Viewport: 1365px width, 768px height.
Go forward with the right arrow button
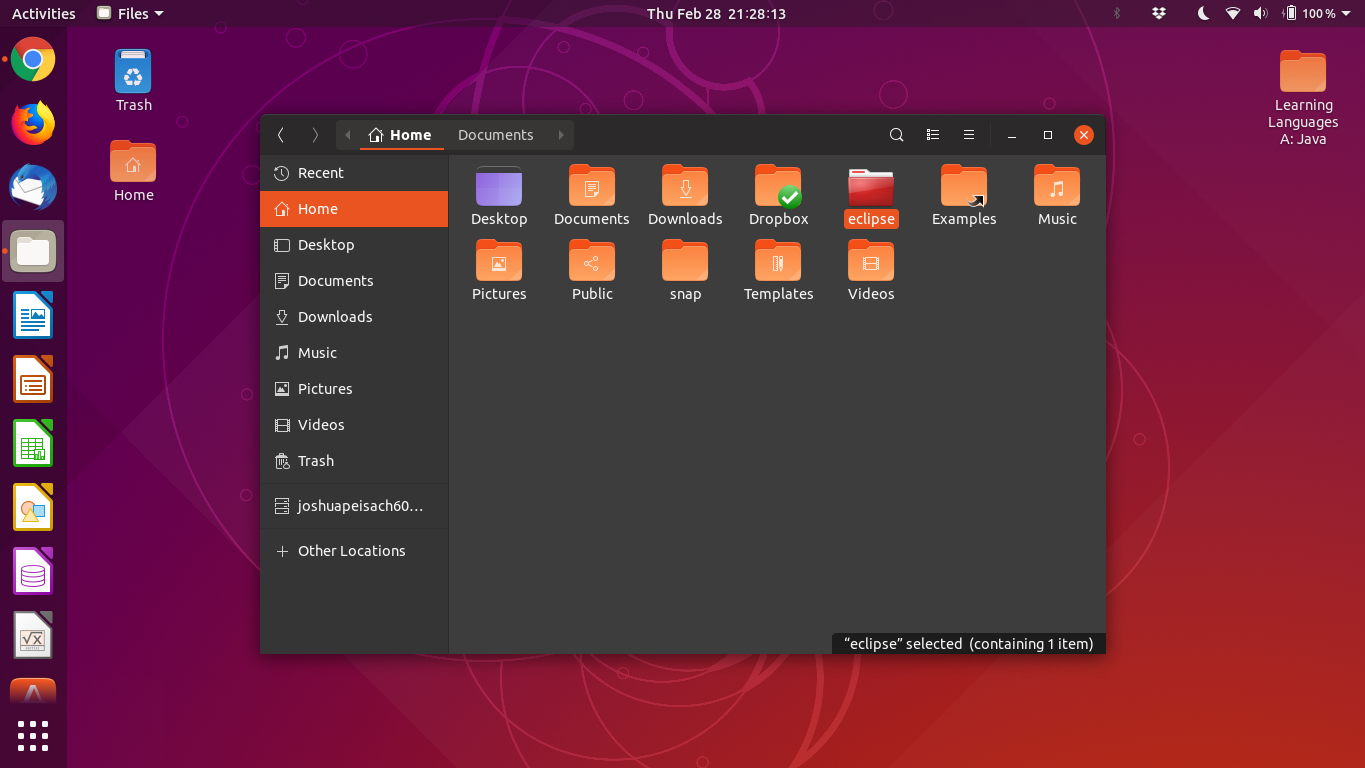[x=315, y=135]
